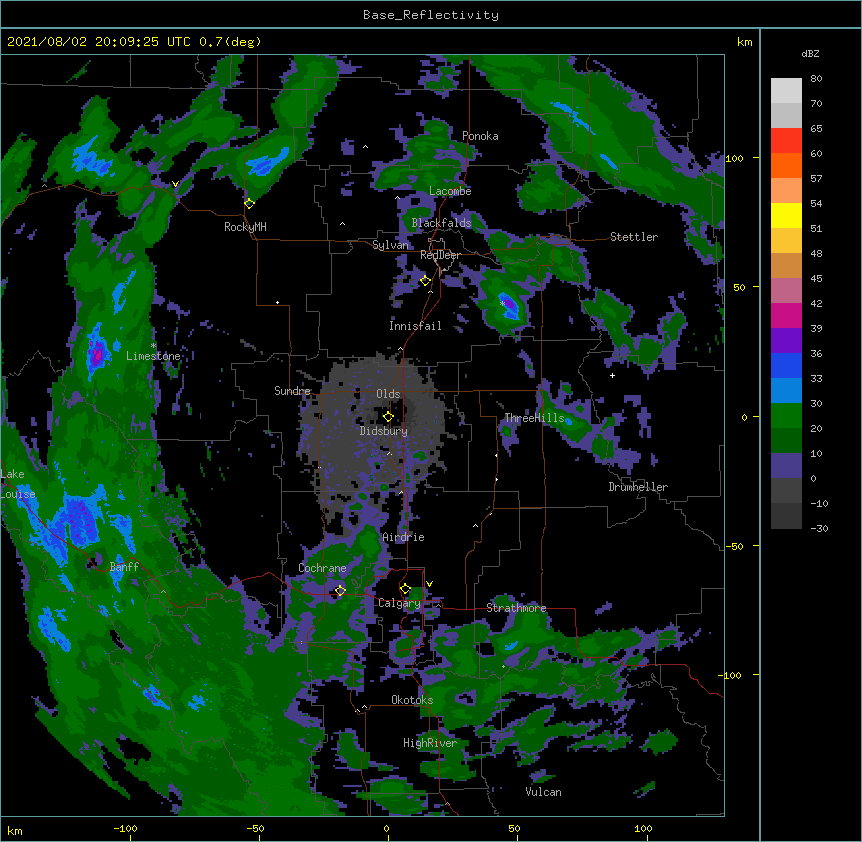
Task: Click the Didsbury town label
Action: (384, 431)
